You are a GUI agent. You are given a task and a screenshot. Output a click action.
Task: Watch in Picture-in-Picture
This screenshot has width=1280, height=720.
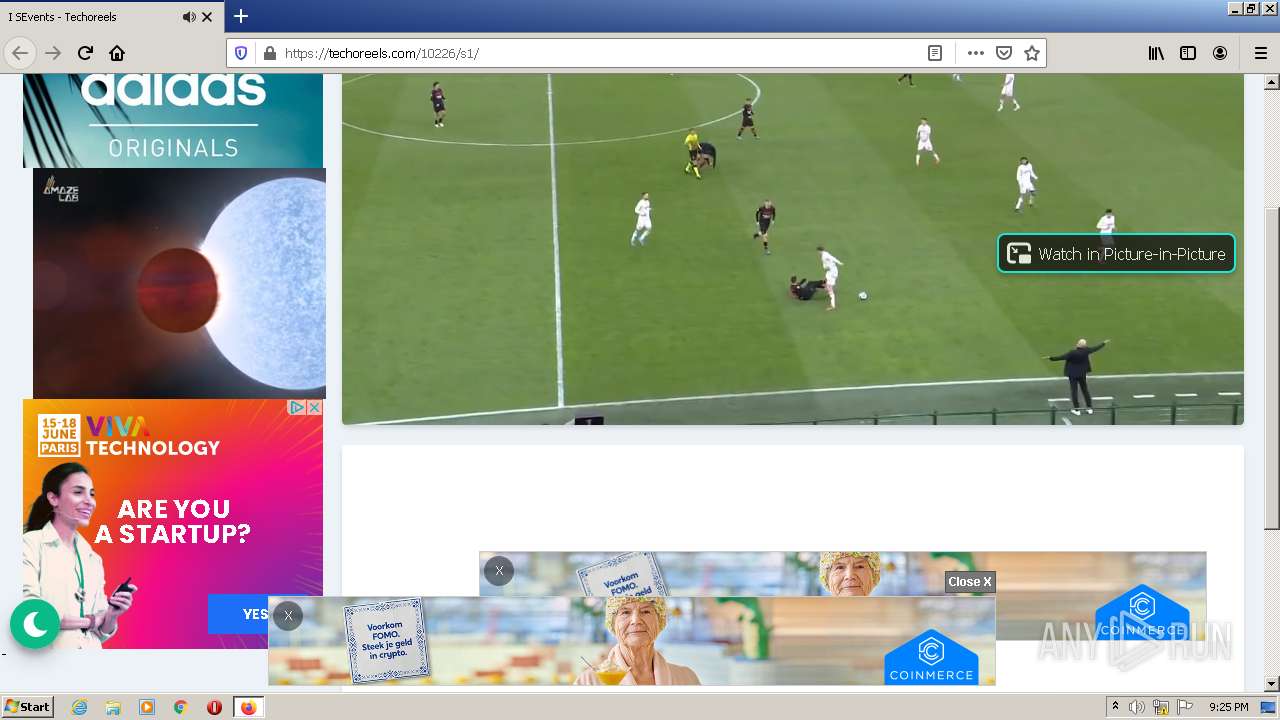pyautogui.click(x=1116, y=253)
